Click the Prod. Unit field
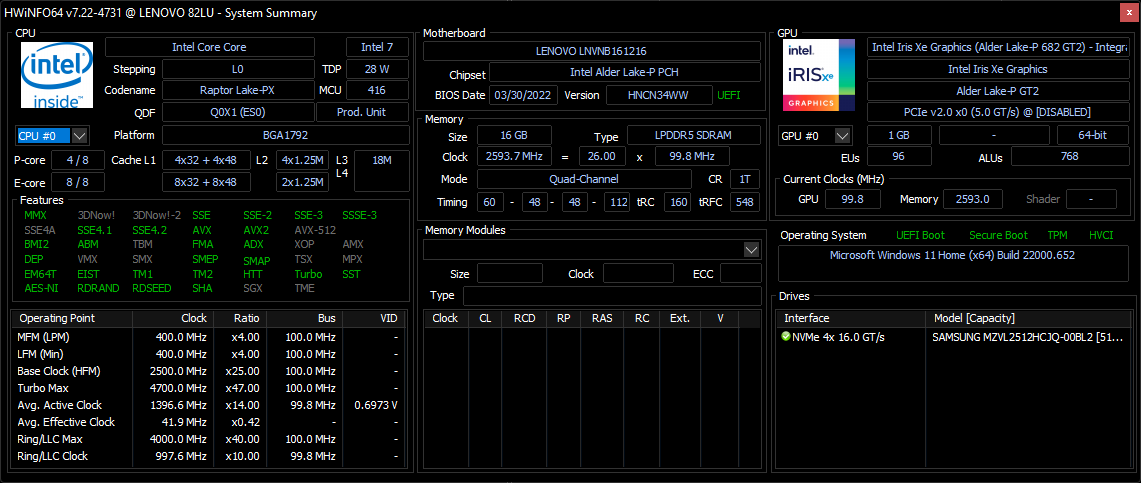1141x483 pixels. pos(362,113)
